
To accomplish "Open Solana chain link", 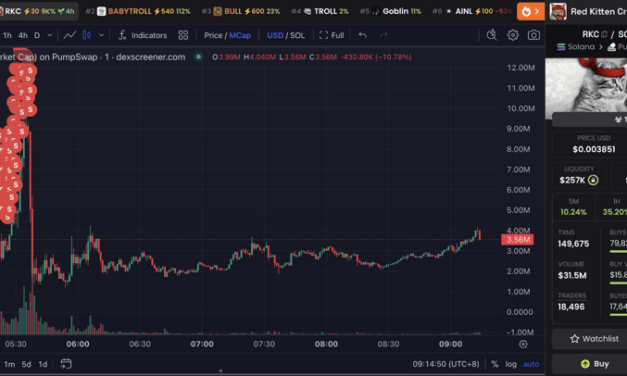I will click(576, 47).
